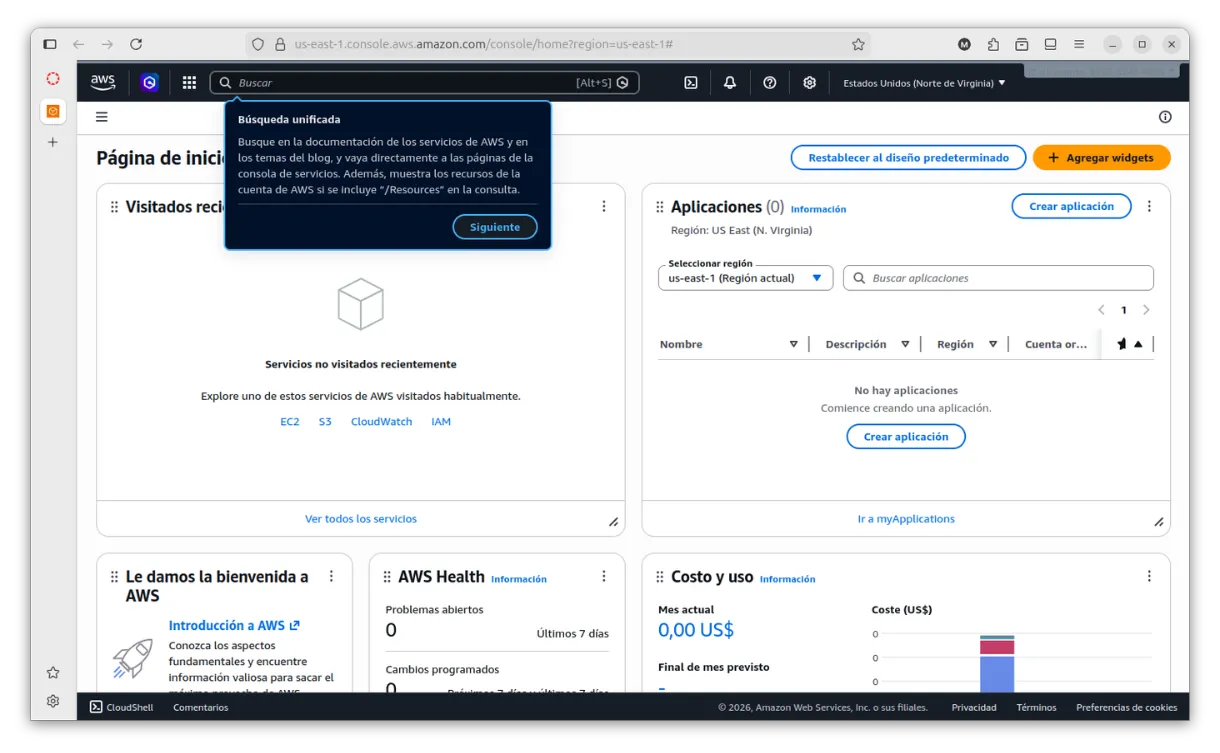Click the Agregar widgets button
This screenshot has height=753, width=1220.
click(x=1101, y=157)
